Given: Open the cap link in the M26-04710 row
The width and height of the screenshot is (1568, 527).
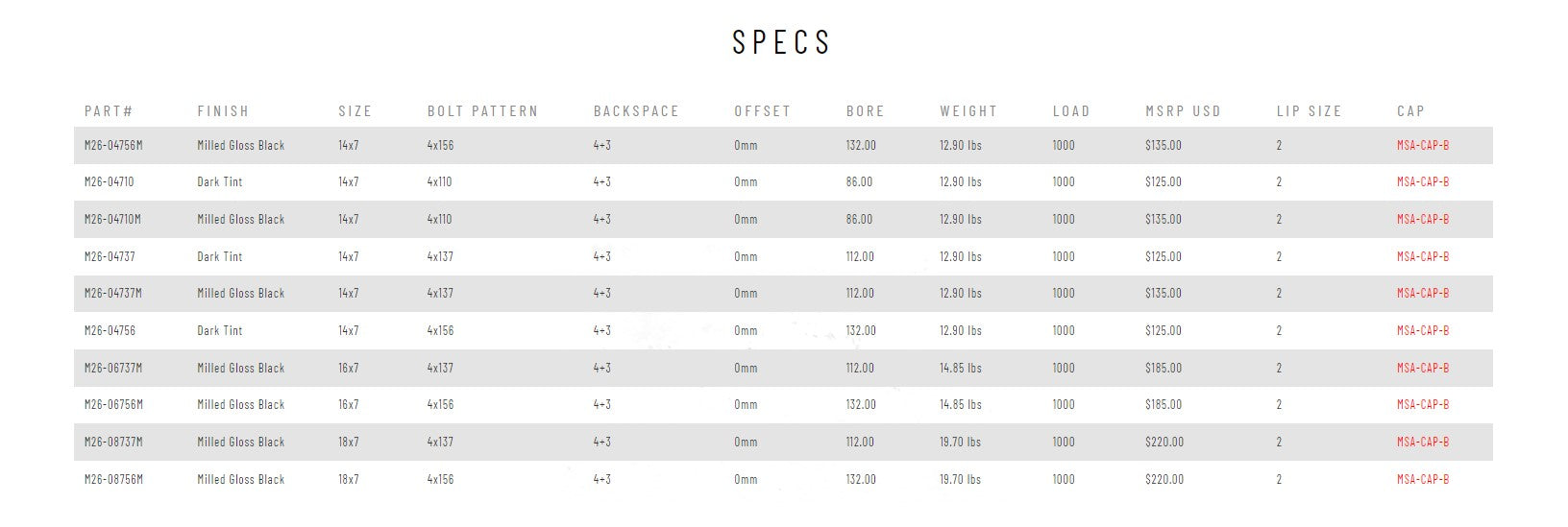Looking at the screenshot, I should click(1422, 182).
